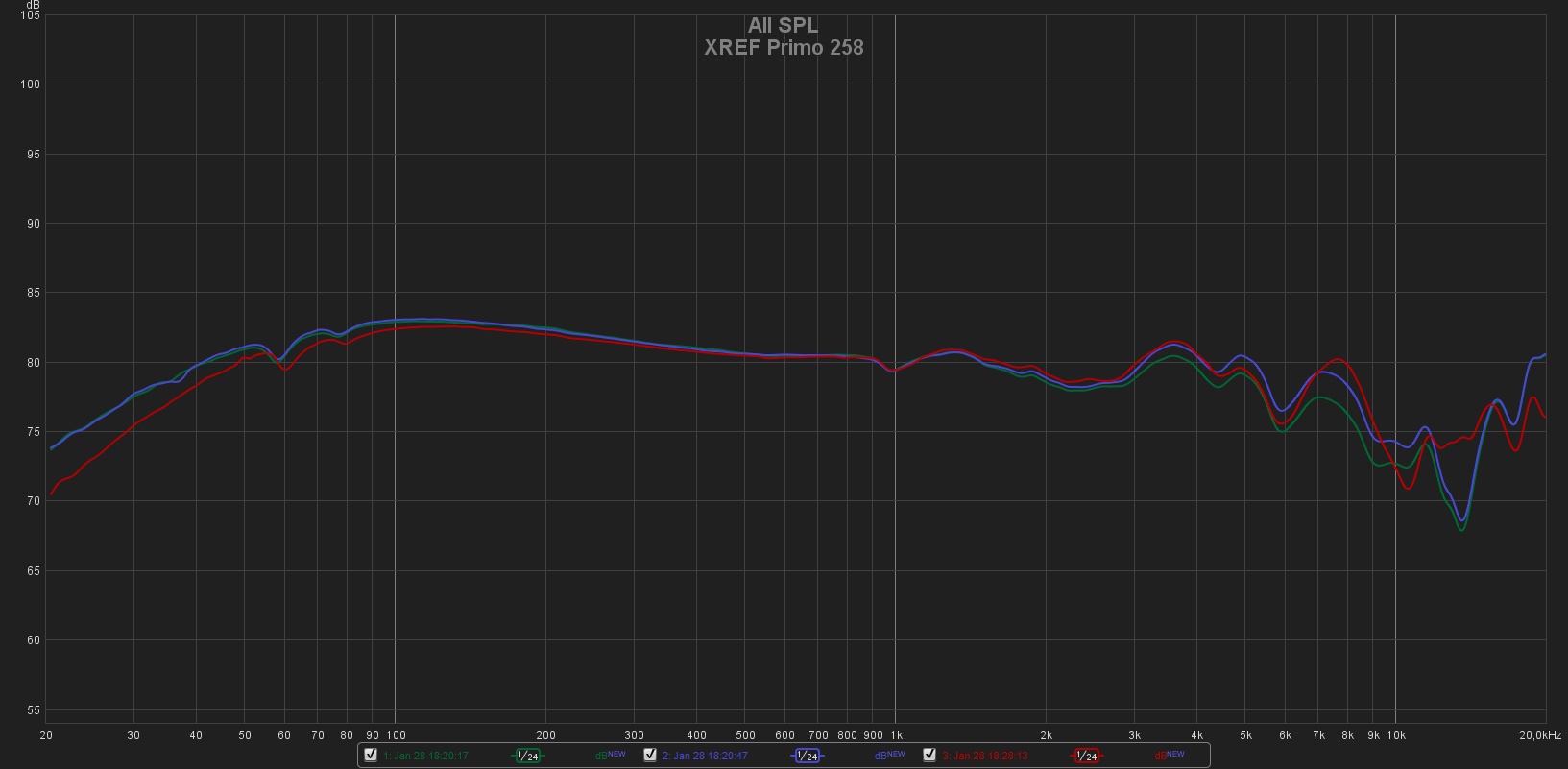Hide the red Jan 28 18:28:13 trace
The image size is (1568, 769).
click(929, 755)
